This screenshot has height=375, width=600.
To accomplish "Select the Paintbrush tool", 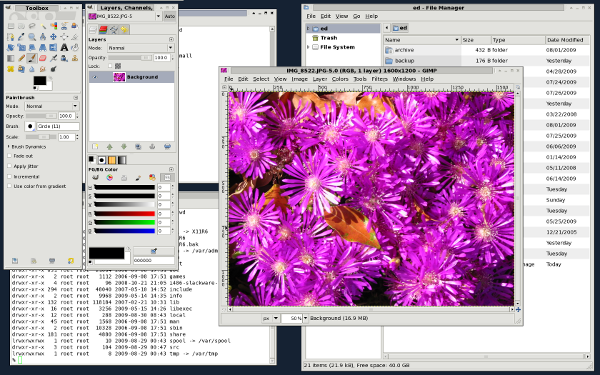I will click(32, 58).
